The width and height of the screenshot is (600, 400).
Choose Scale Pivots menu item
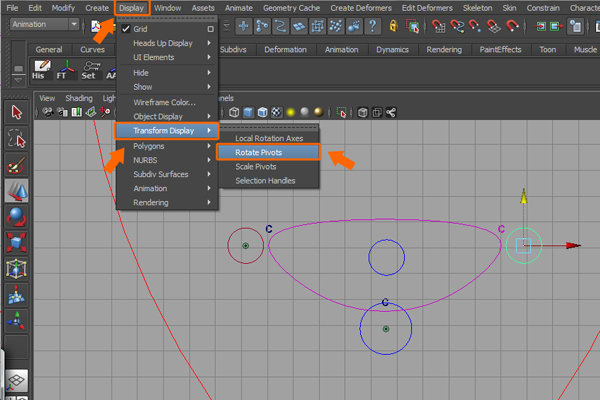pos(269,167)
